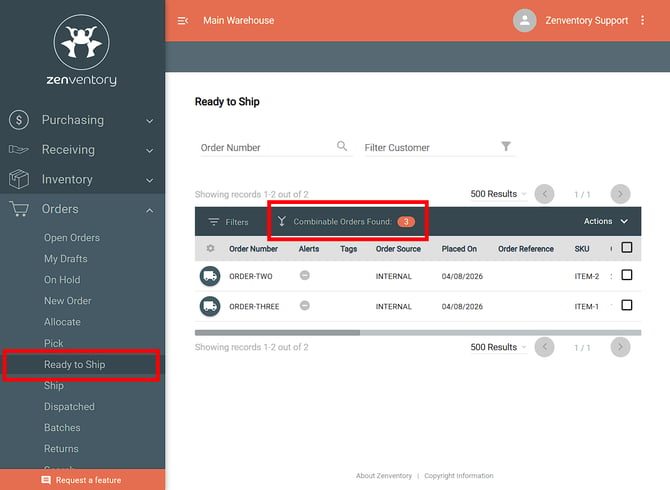Click the Receiving hand icon
This screenshot has height=490, width=670.
tap(19, 150)
